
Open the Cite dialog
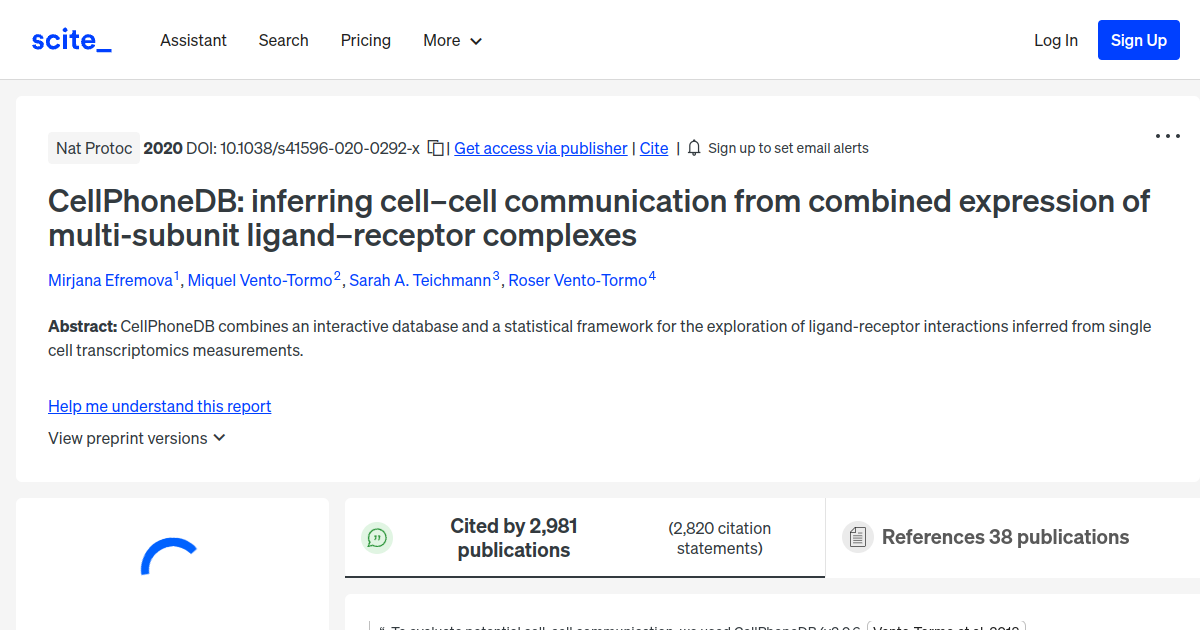(653, 148)
